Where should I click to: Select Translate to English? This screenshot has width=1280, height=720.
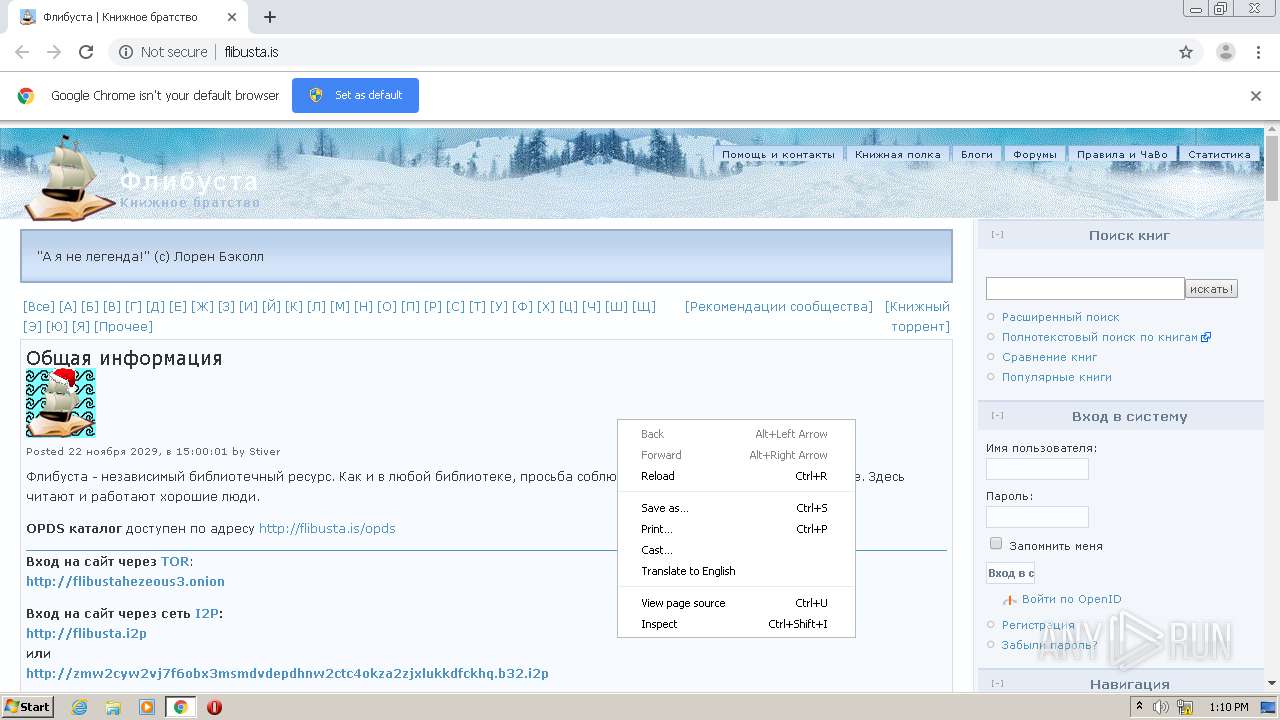coord(736,571)
